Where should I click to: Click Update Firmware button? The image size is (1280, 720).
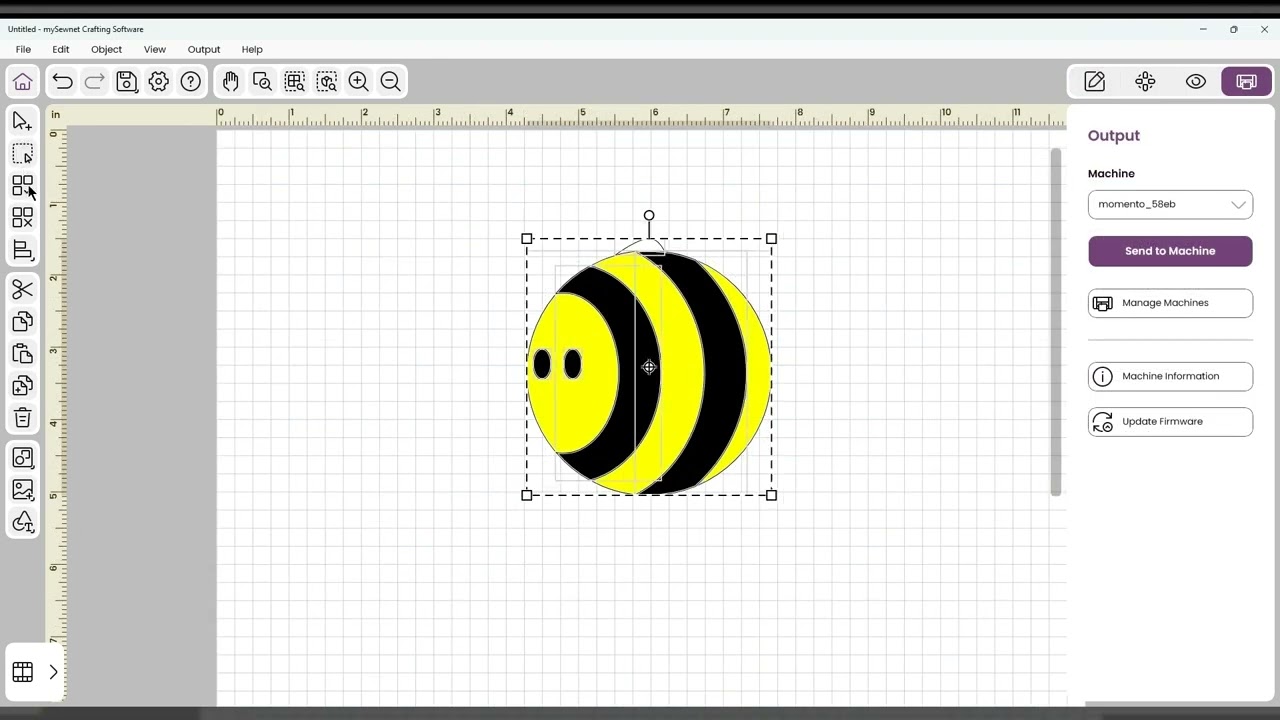click(x=1170, y=422)
